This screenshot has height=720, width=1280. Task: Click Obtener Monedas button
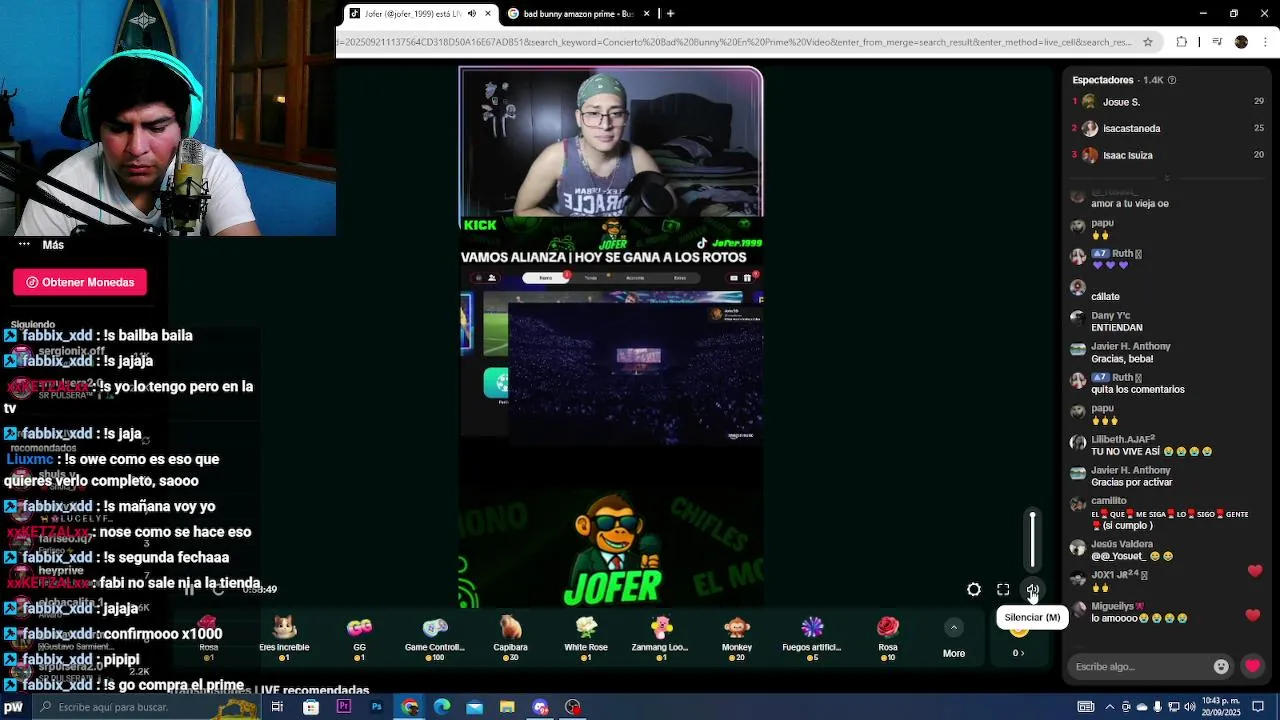(x=80, y=282)
